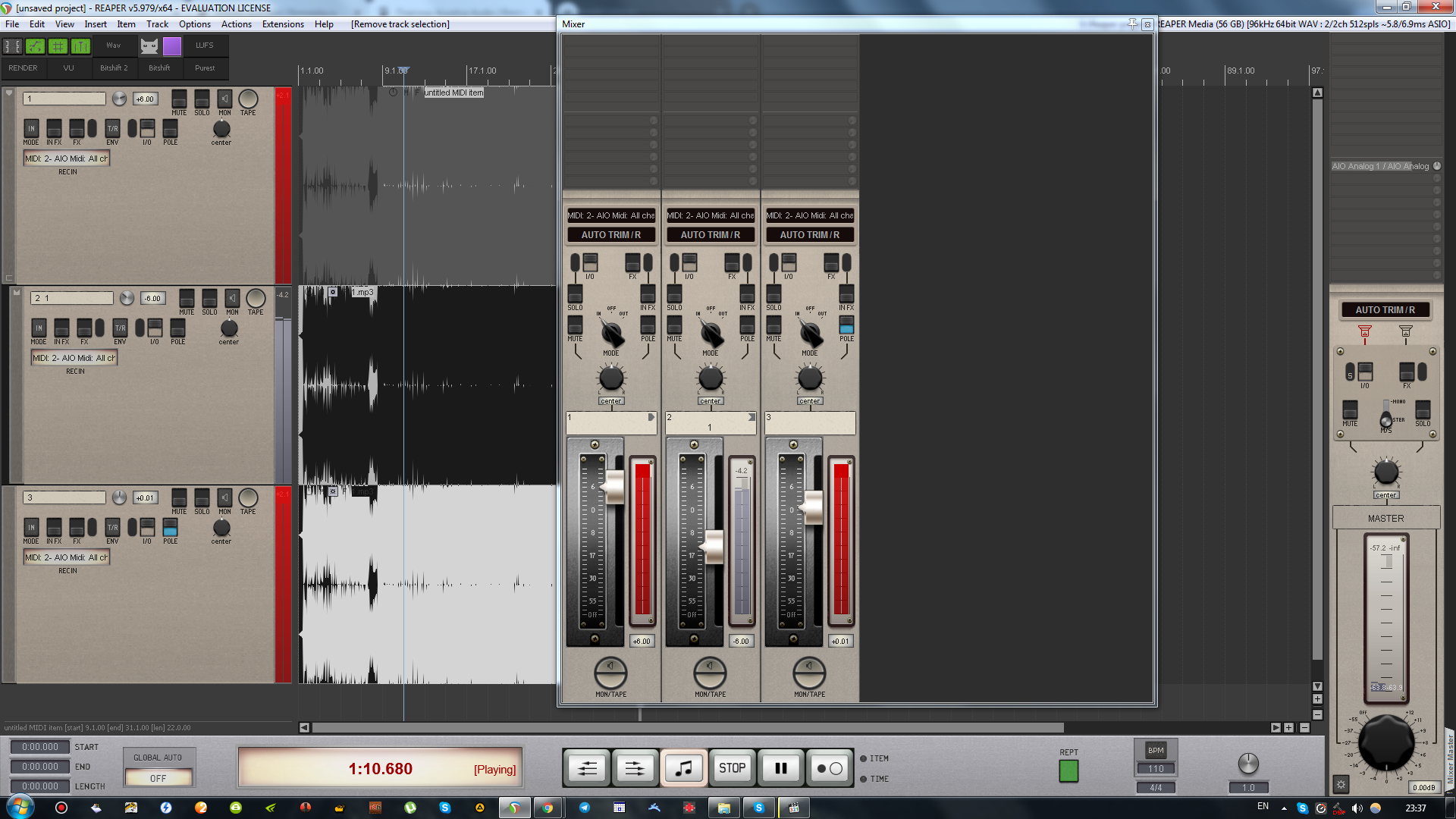Open the Insert menu
The width and height of the screenshot is (1456, 819).
point(96,24)
